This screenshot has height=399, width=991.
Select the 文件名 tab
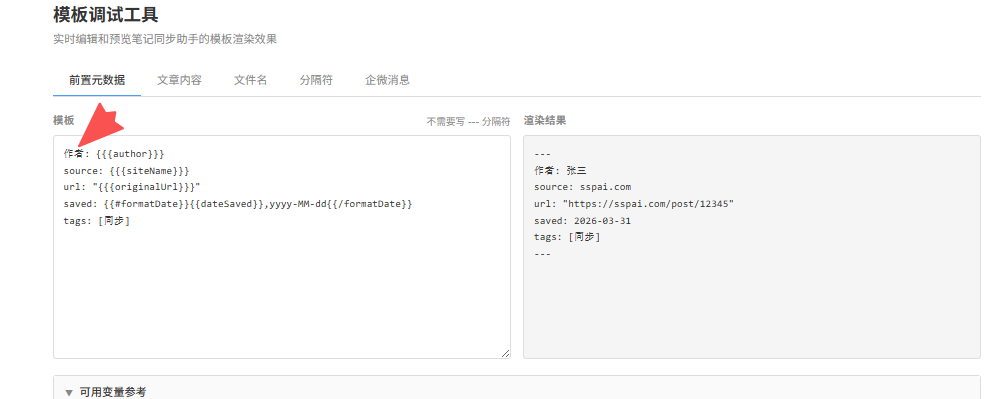(x=250, y=80)
